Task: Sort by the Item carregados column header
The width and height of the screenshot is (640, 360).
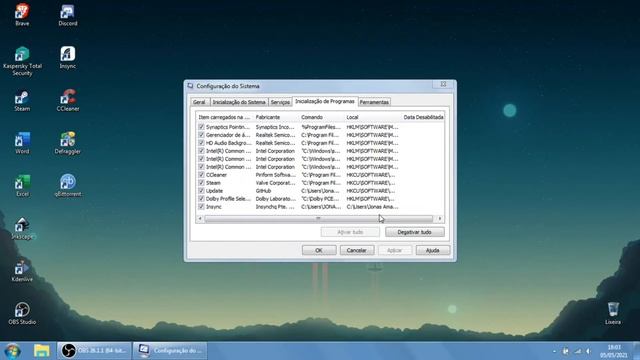Action: pyautogui.click(x=224, y=117)
